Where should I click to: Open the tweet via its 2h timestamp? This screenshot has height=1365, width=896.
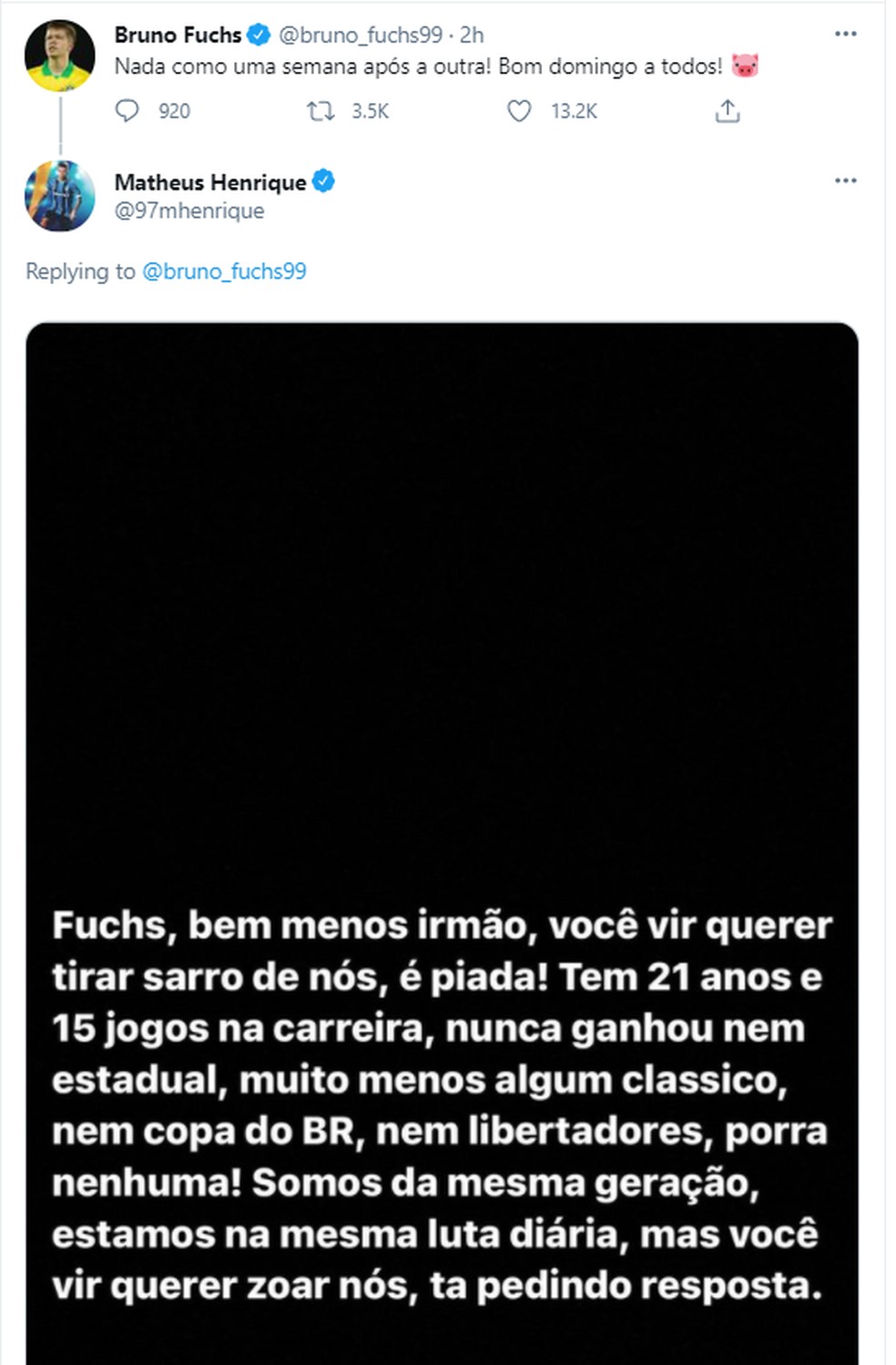click(472, 35)
